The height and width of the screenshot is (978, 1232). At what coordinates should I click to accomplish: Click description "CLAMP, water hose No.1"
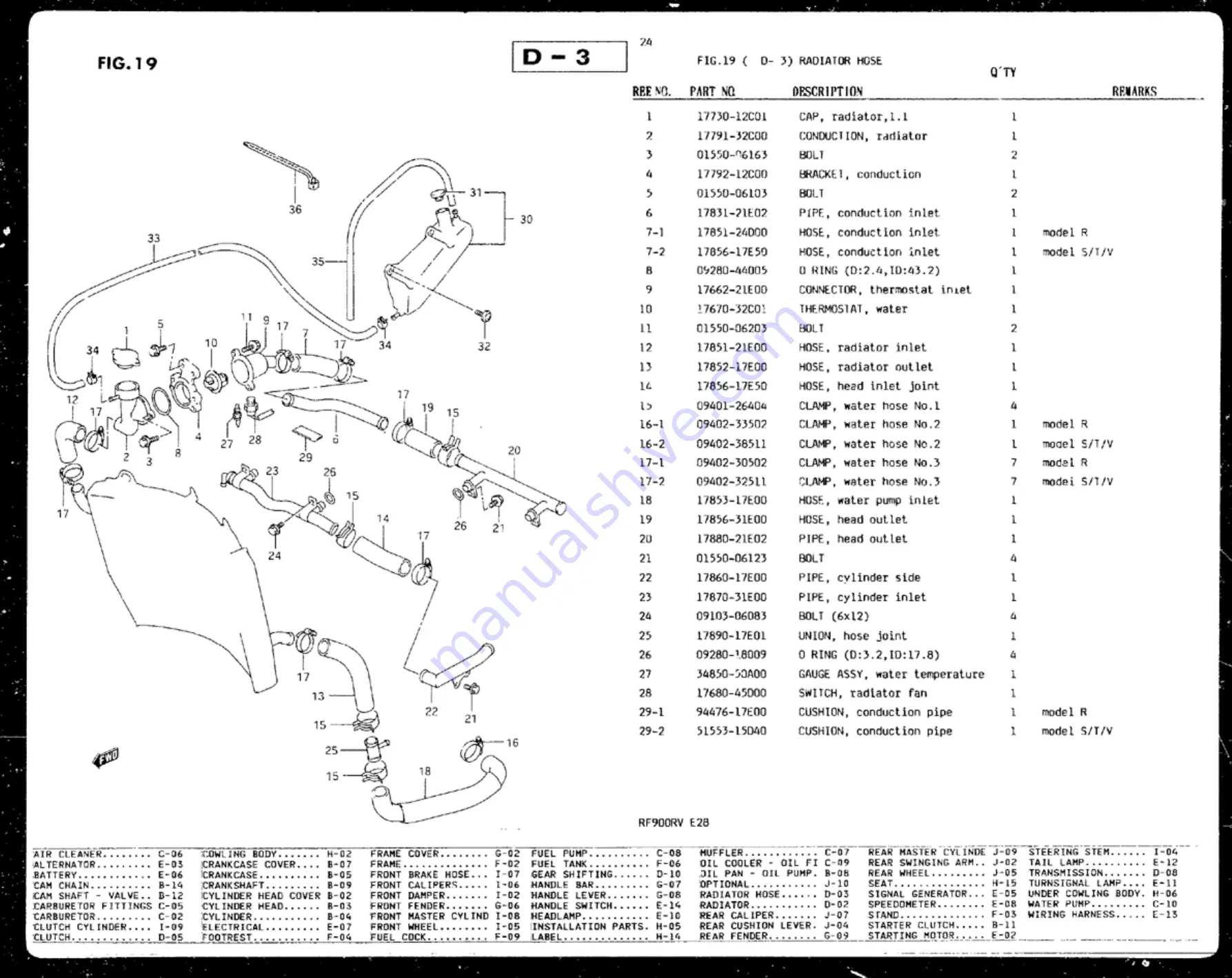(869, 406)
